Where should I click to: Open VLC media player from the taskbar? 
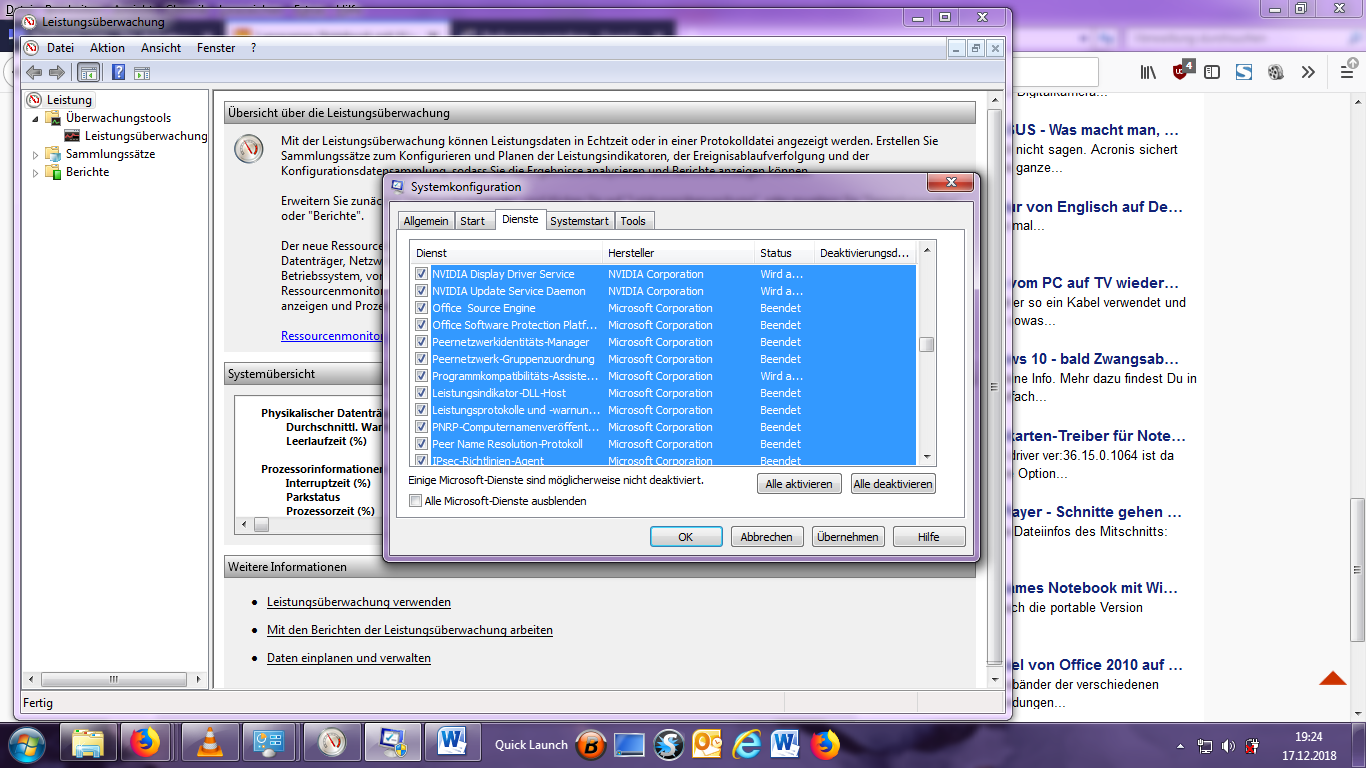click(210, 744)
